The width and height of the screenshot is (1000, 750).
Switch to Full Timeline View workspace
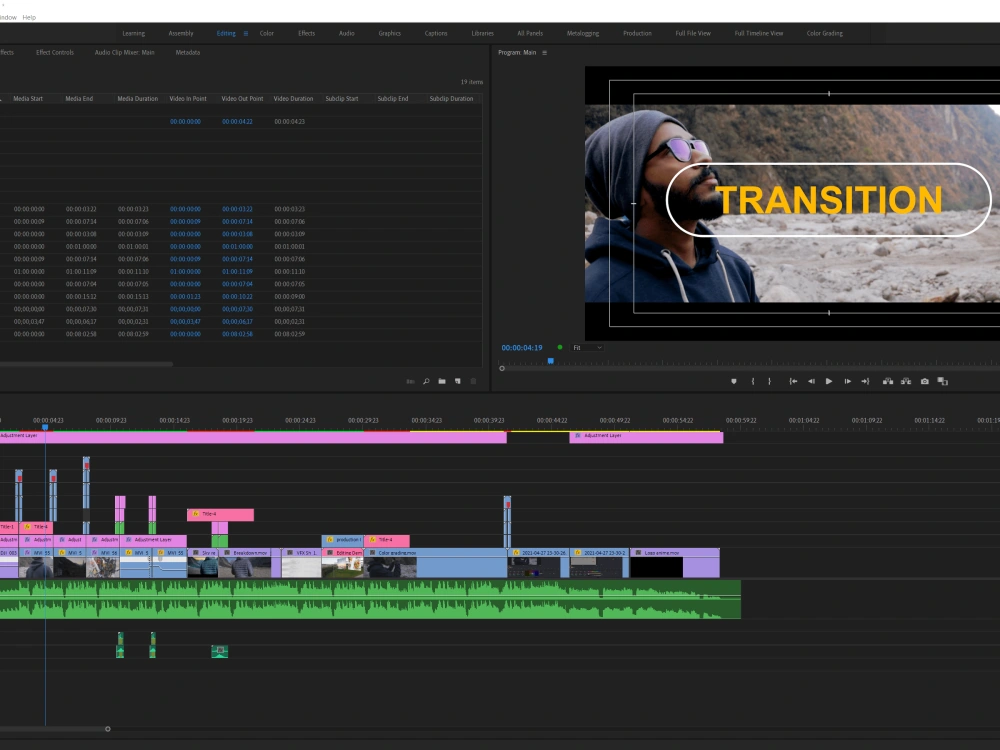[x=759, y=33]
